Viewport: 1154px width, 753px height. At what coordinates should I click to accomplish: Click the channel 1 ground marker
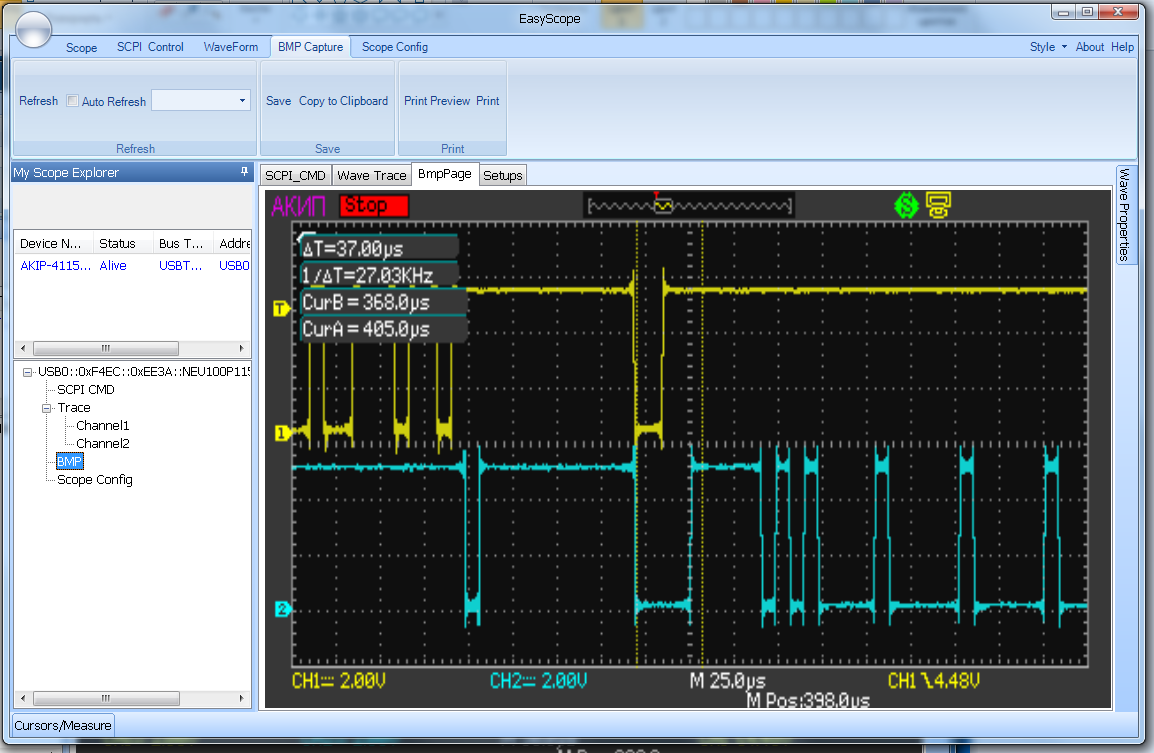(282, 433)
